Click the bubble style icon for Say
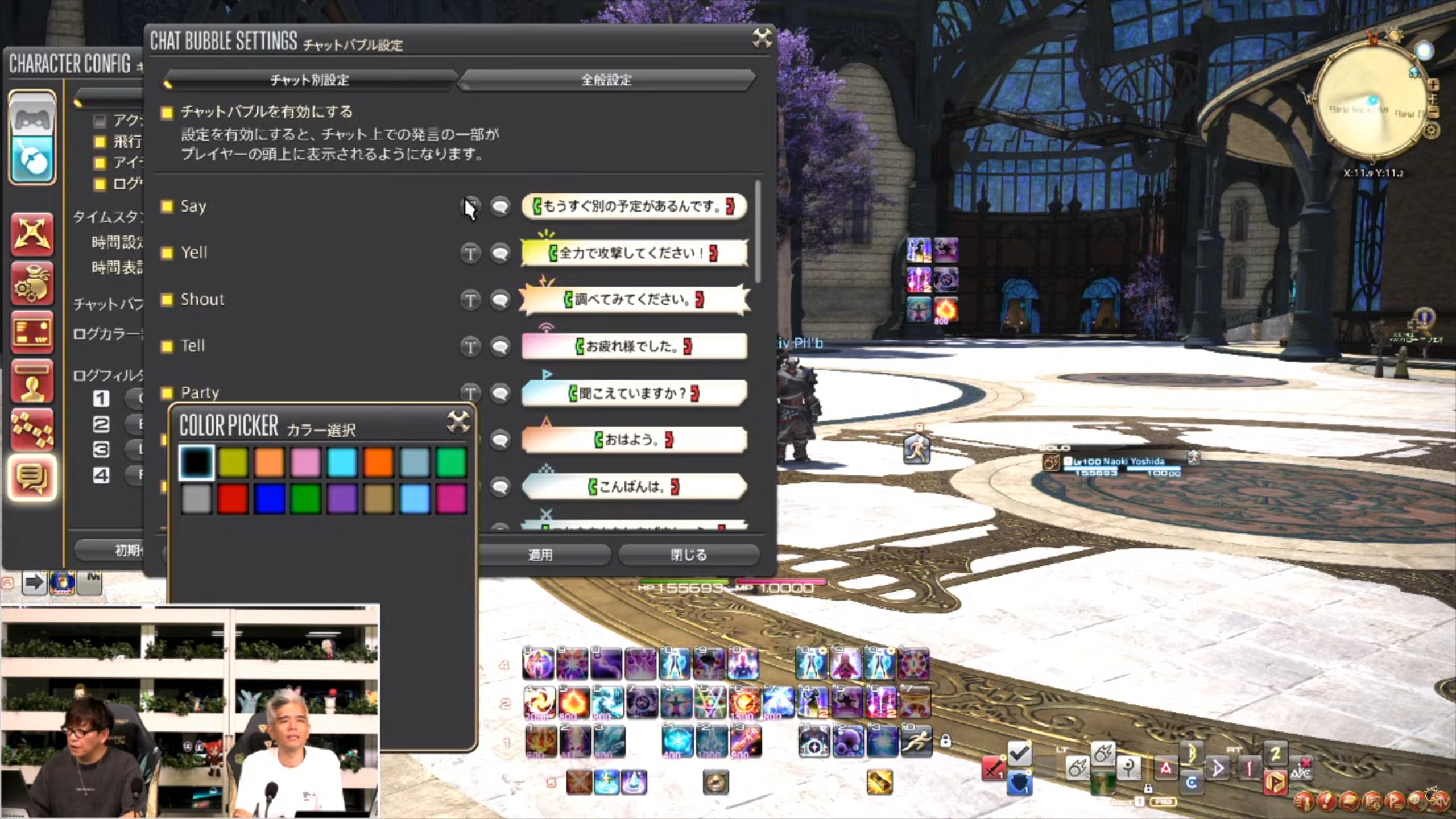This screenshot has height=819, width=1456. coord(500,206)
